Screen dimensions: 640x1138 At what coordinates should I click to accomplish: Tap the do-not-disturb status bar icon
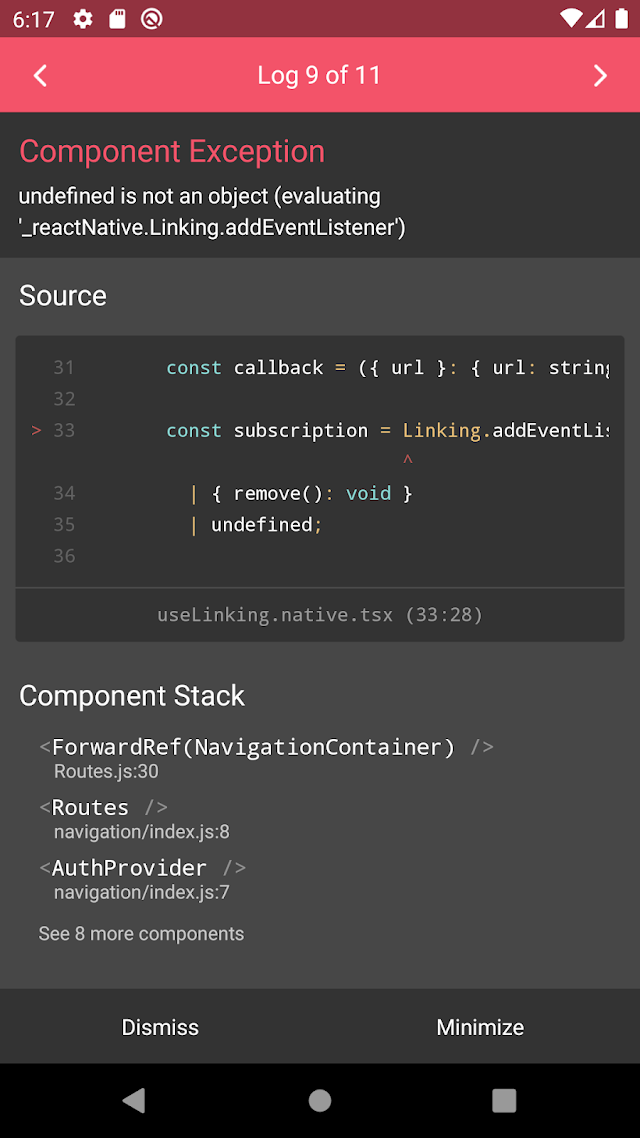152,19
